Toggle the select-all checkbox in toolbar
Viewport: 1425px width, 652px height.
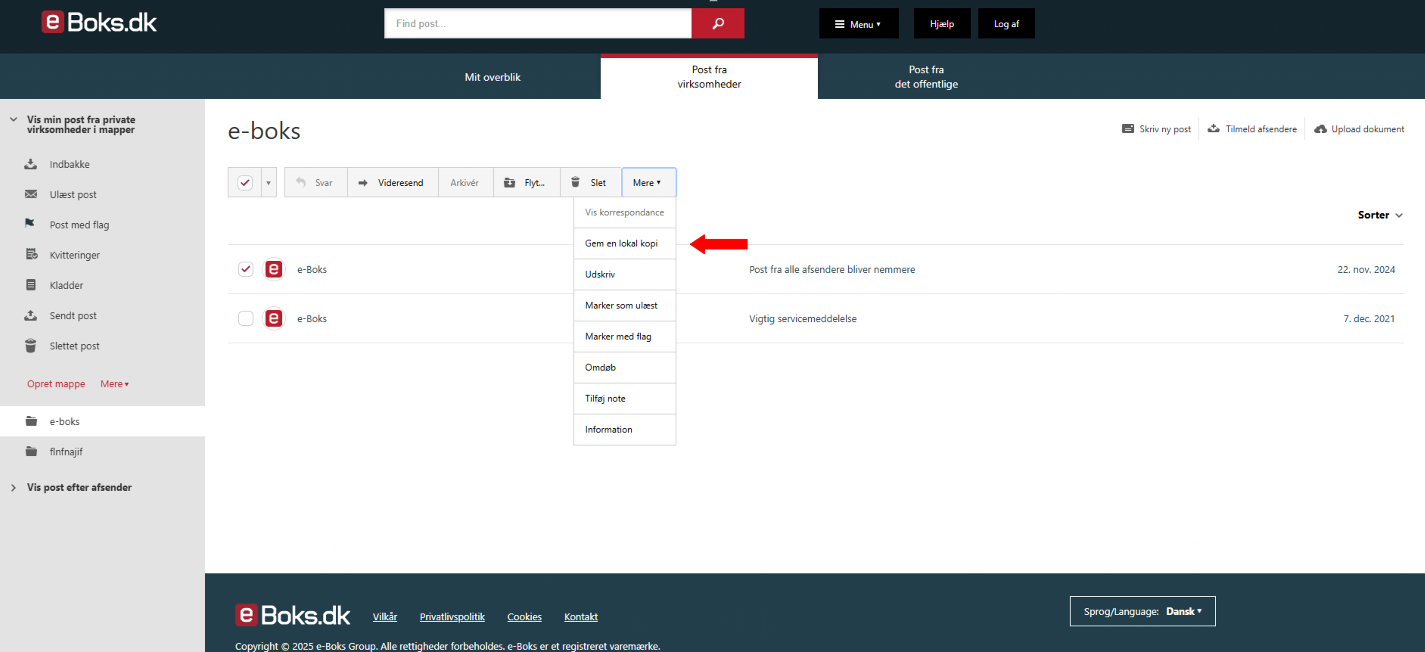pyautogui.click(x=245, y=182)
